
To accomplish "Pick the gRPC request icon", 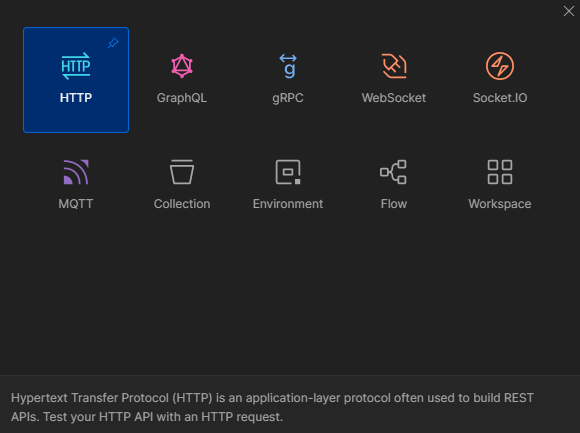I will (x=288, y=66).
